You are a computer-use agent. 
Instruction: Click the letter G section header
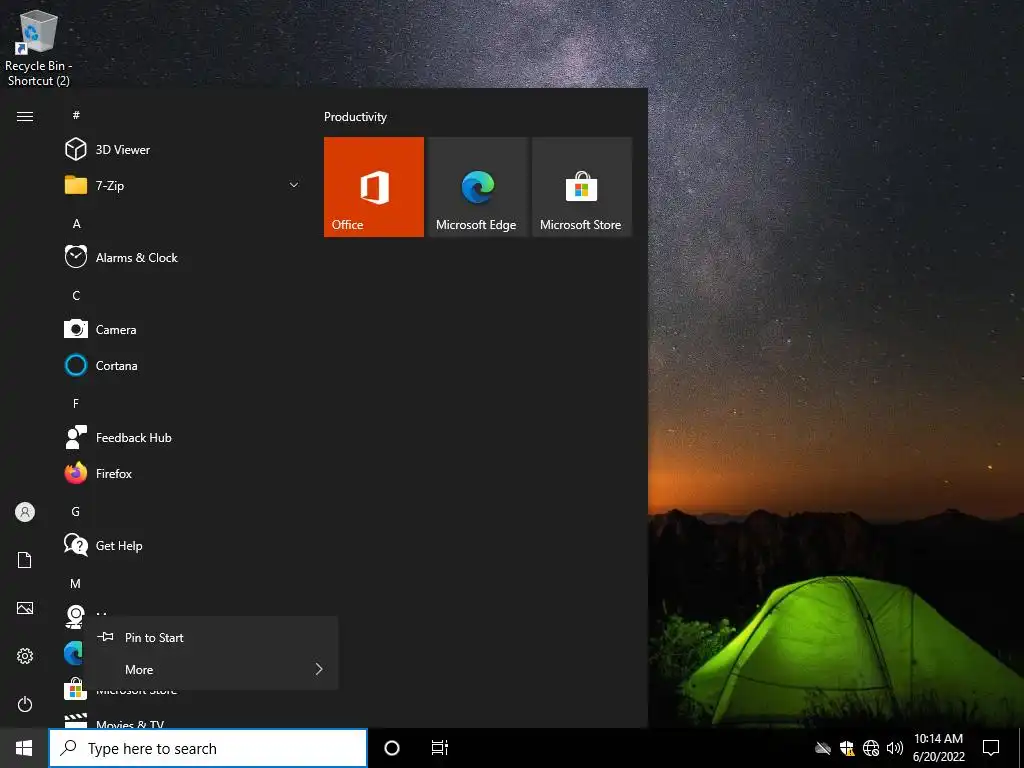tap(76, 512)
